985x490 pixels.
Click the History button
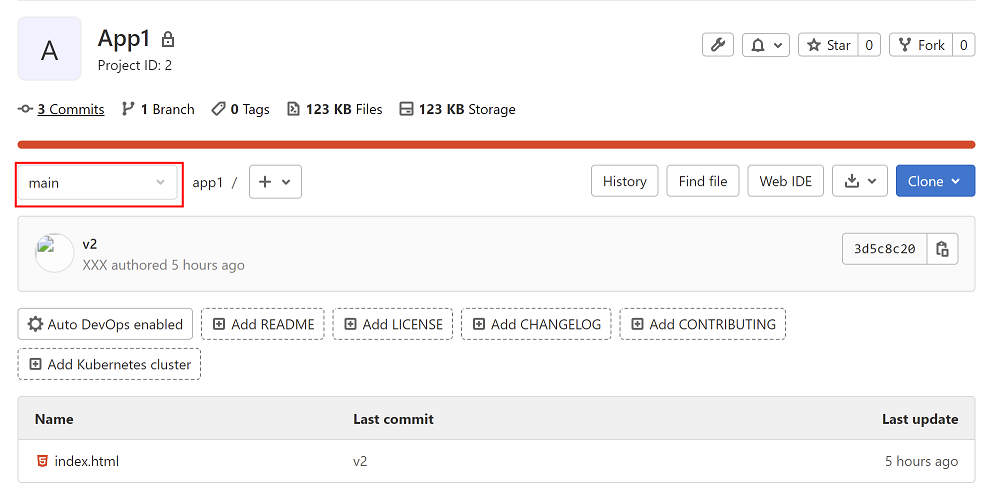[625, 181]
